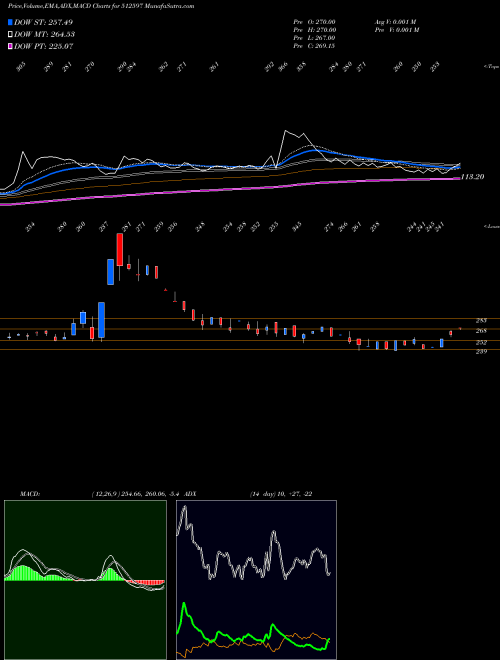The width and height of the screenshot is (500, 660).
Task: Click the '<Tops' label at right edge
Action: [x=492, y=67]
